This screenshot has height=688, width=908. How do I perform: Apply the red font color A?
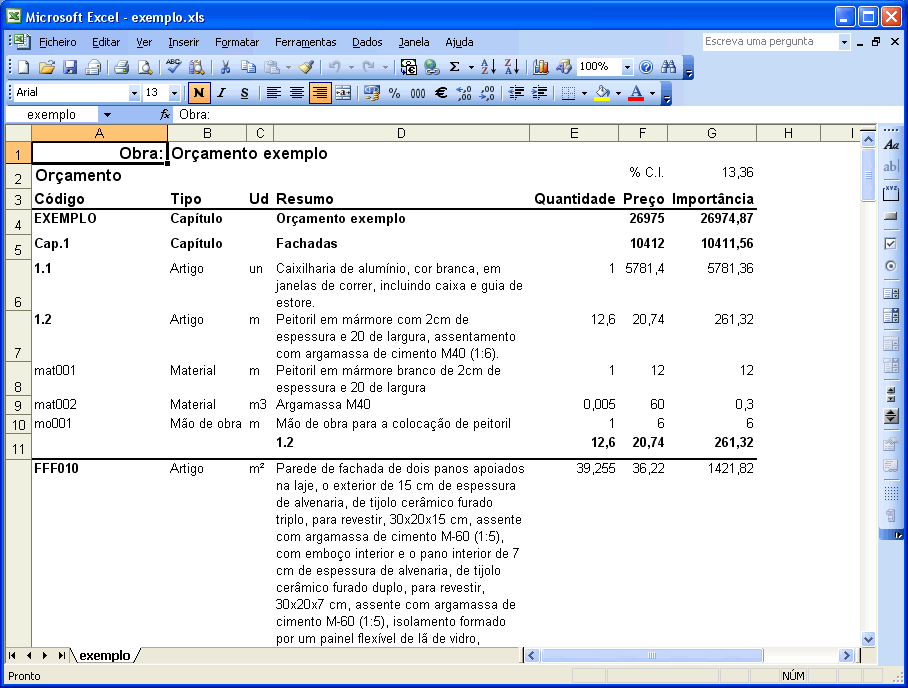click(x=636, y=93)
